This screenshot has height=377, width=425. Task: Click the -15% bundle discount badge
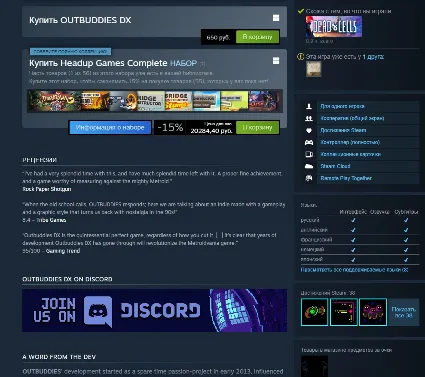click(170, 128)
